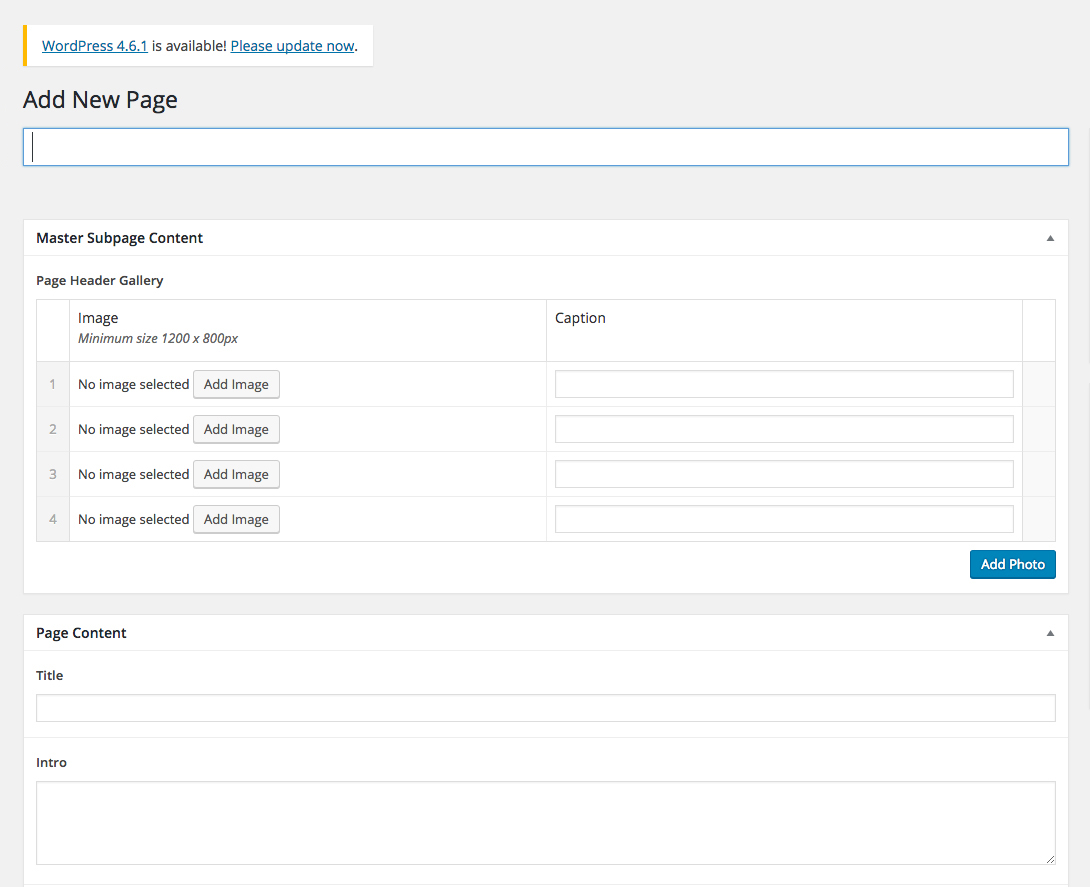The height and width of the screenshot is (887, 1090).
Task: Click the Caption column header
Action: tap(580, 318)
